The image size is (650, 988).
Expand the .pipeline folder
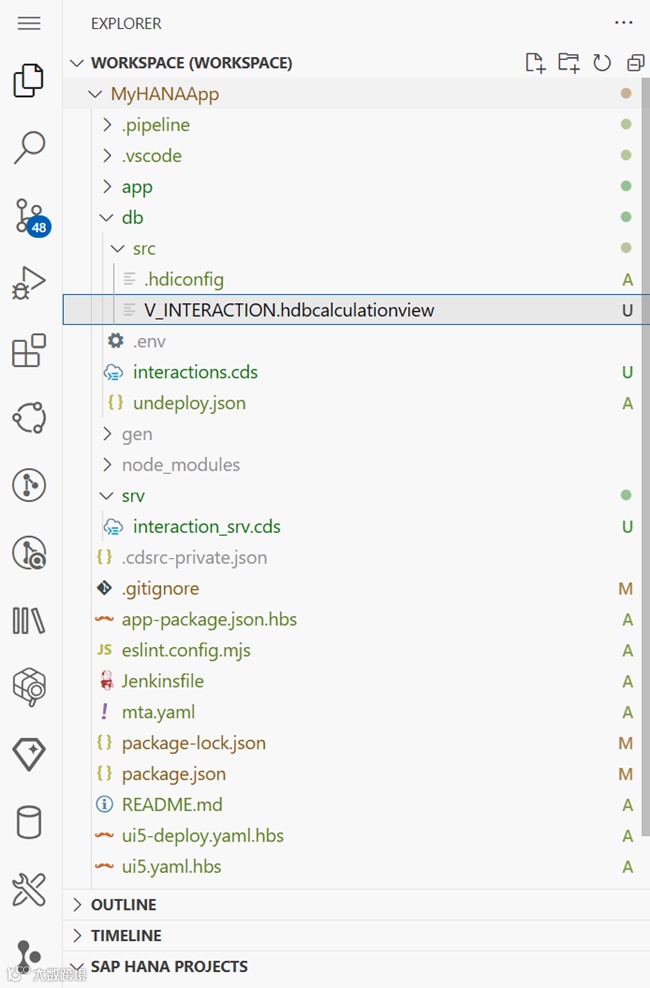click(x=155, y=125)
